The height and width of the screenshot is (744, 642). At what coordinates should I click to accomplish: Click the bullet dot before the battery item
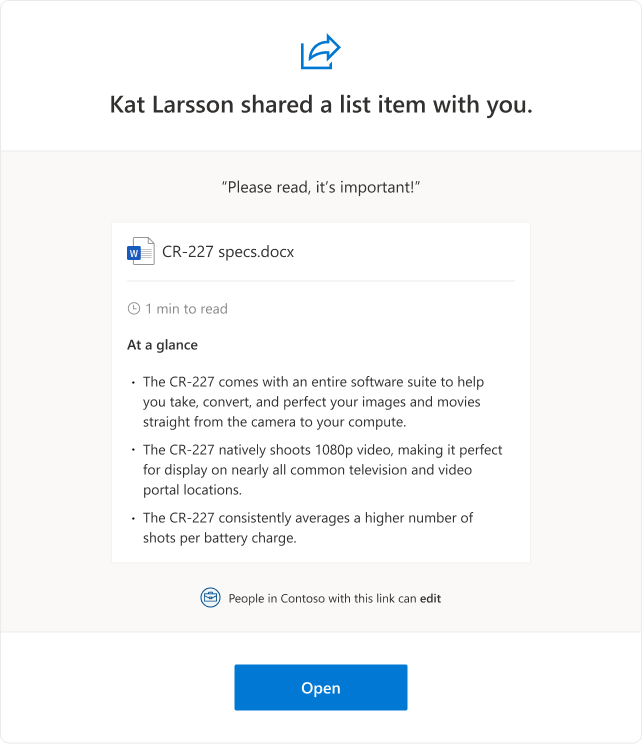tap(133, 518)
